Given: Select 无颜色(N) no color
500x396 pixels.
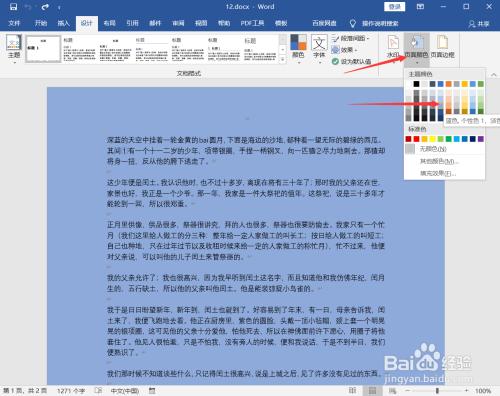Looking at the screenshot, I should (x=444, y=149).
